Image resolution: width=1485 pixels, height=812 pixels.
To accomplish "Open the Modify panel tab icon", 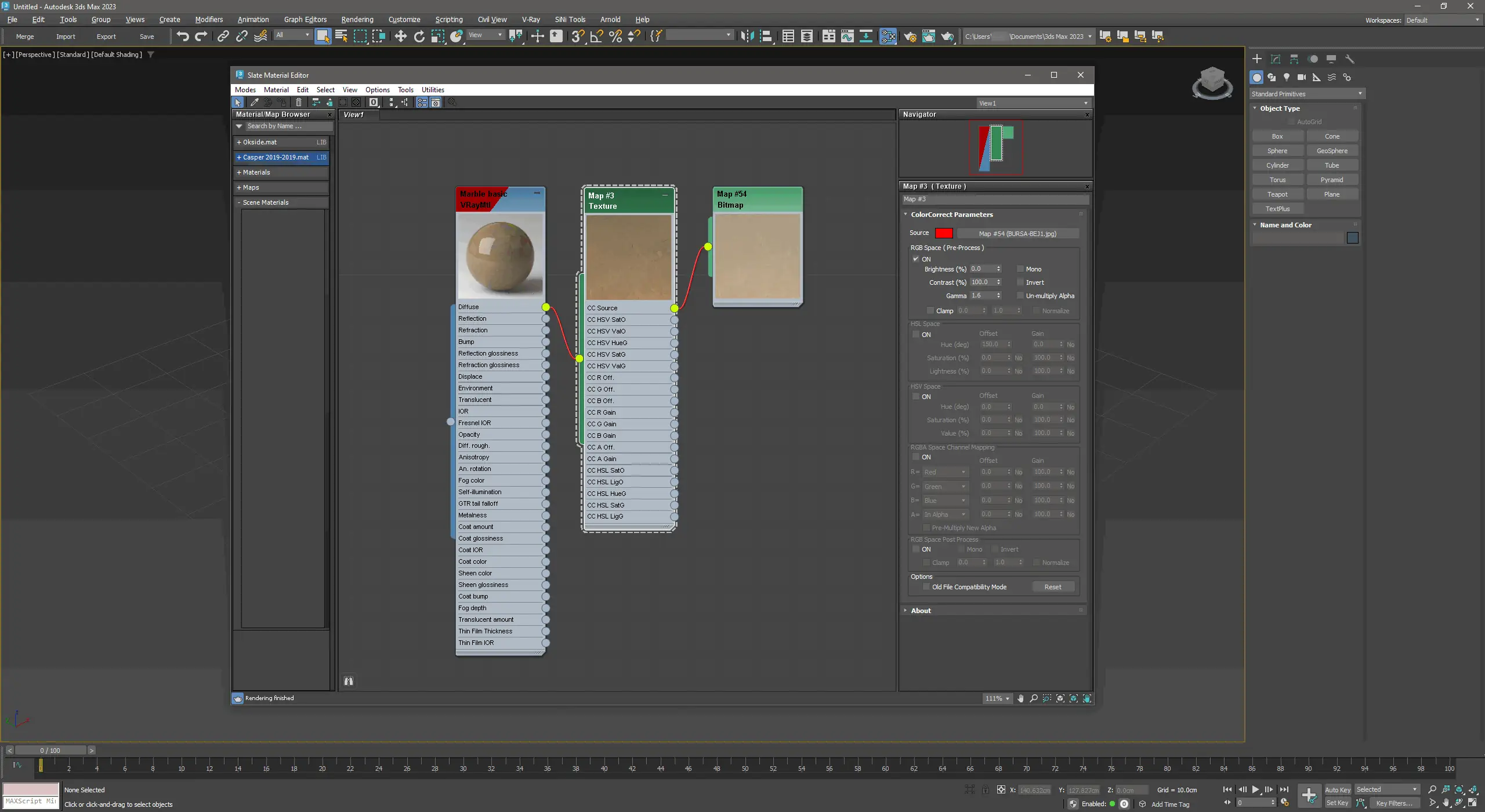I will pos(1275,59).
